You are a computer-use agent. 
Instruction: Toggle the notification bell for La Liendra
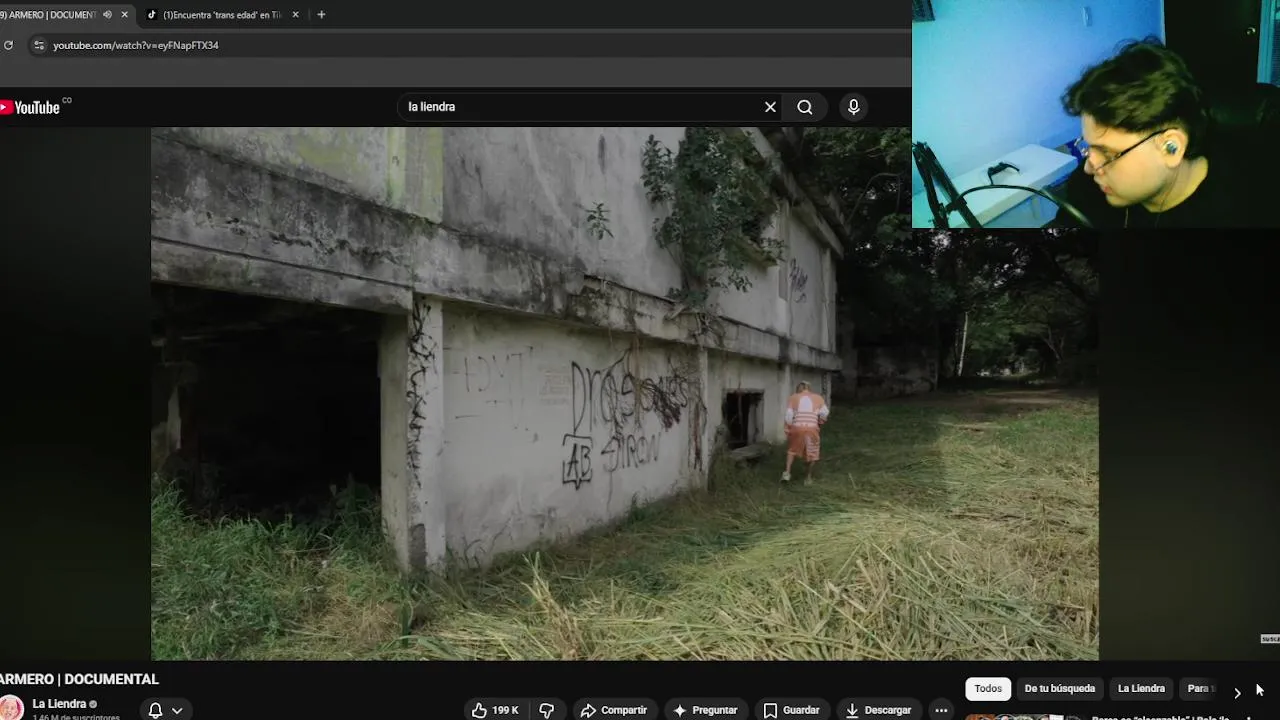tap(155, 710)
